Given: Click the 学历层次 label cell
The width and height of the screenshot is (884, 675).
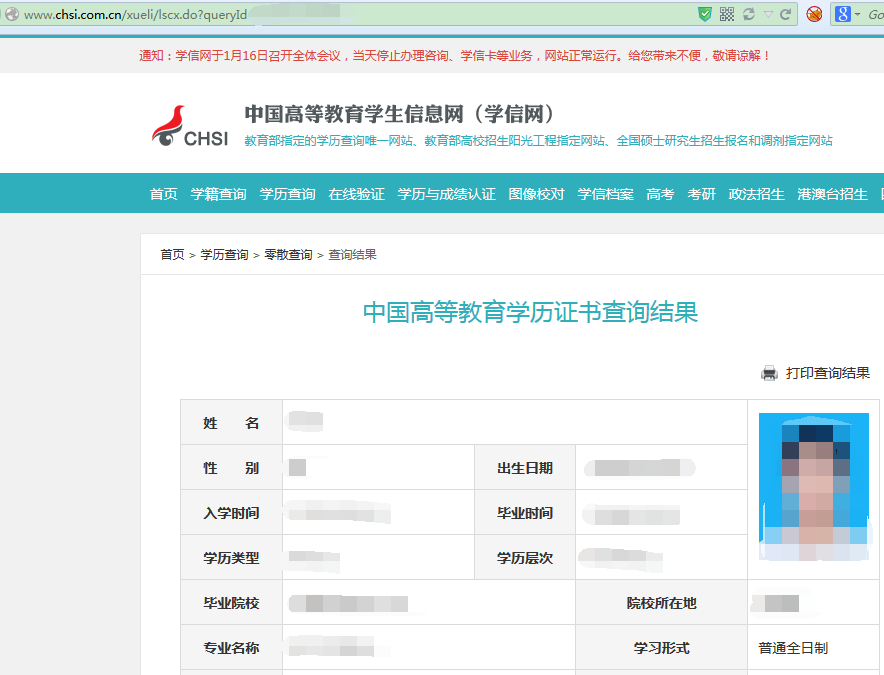Looking at the screenshot, I should click(525, 558).
